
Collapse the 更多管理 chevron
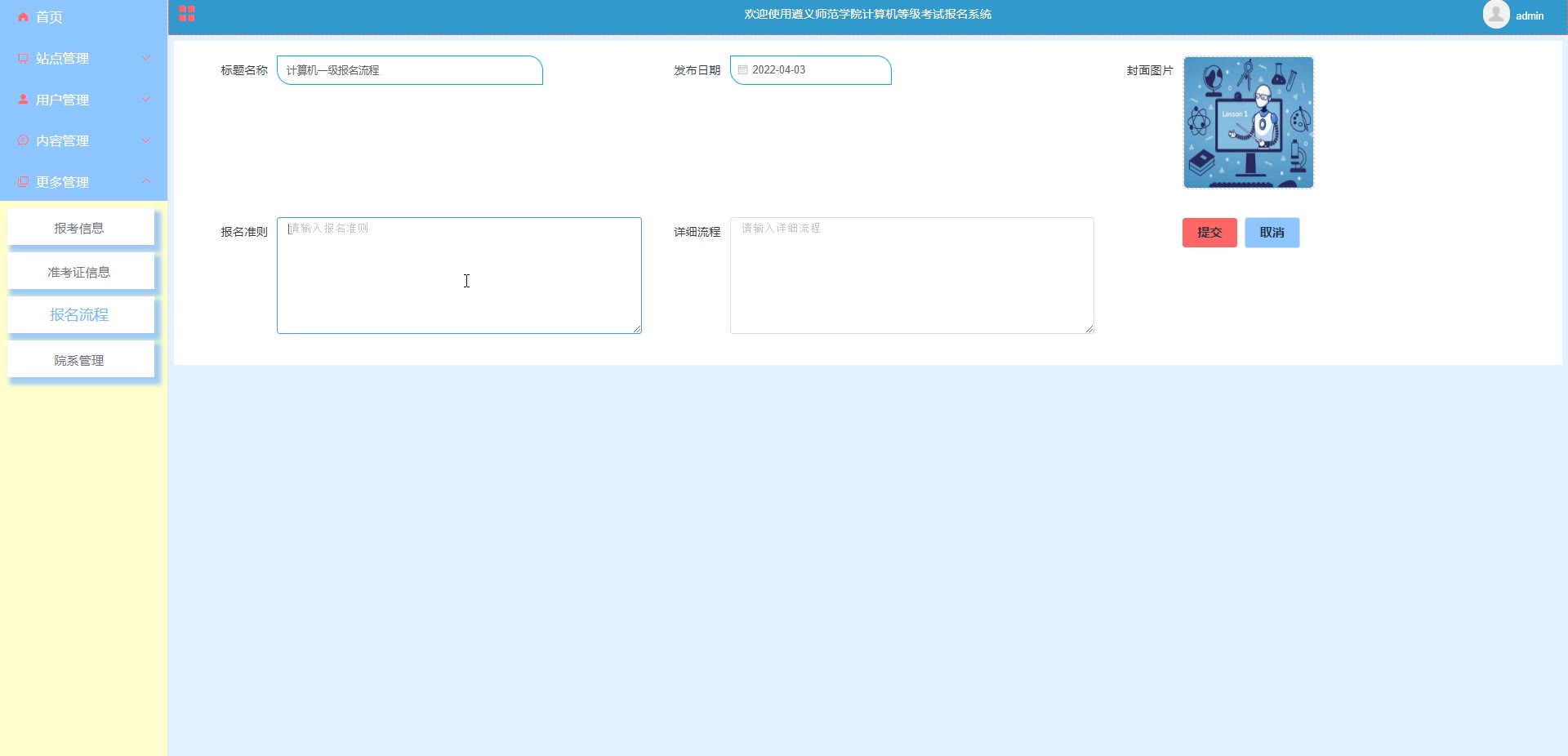(146, 181)
